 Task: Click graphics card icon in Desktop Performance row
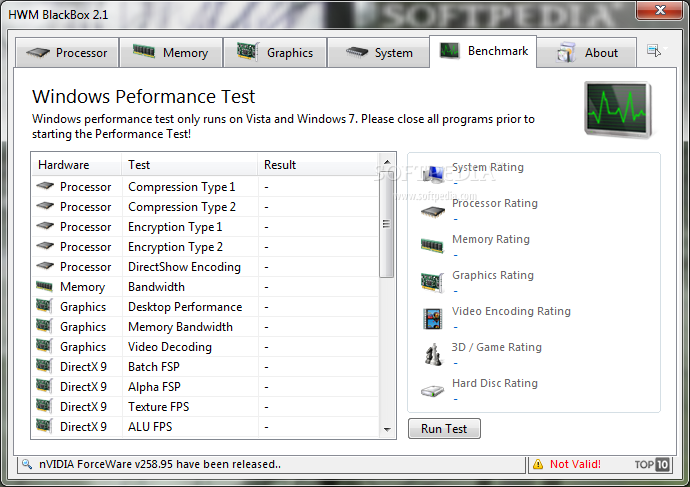click(44, 306)
